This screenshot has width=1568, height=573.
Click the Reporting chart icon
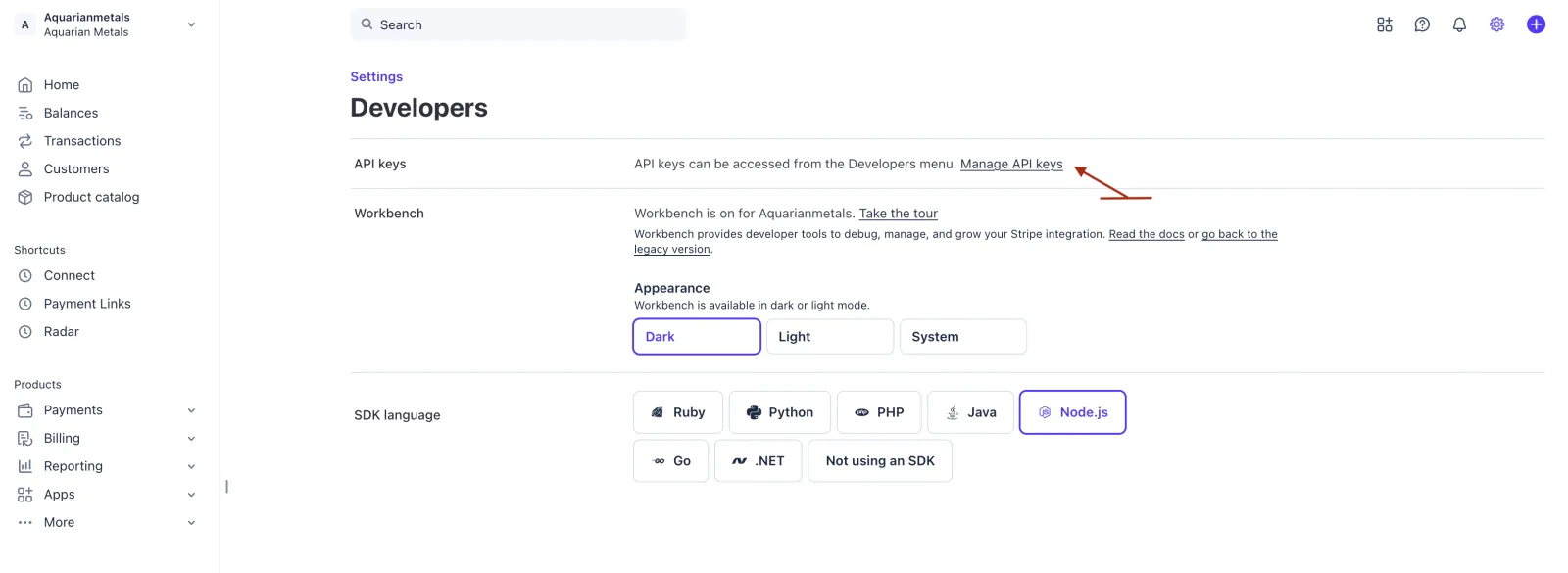coord(25,466)
